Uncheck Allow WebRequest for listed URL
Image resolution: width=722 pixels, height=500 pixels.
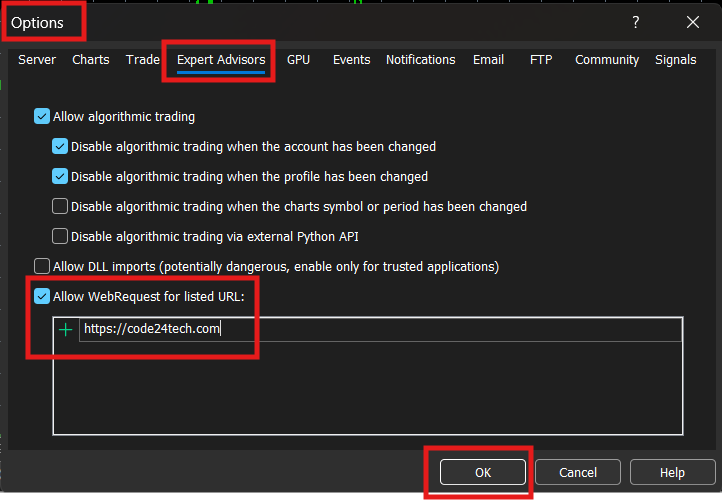[x=42, y=296]
